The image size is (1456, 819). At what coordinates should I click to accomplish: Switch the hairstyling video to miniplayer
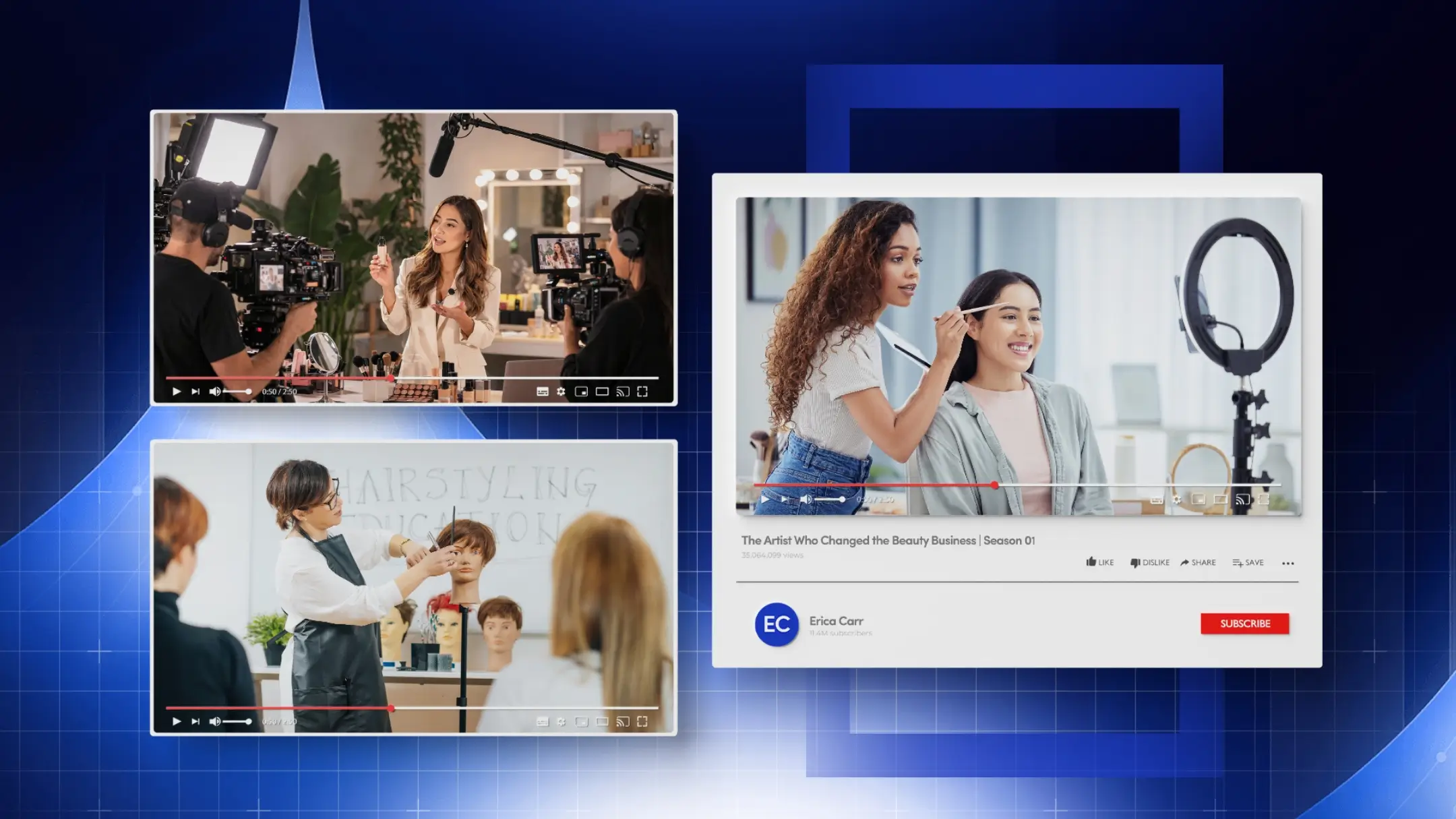click(x=581, y=721)
